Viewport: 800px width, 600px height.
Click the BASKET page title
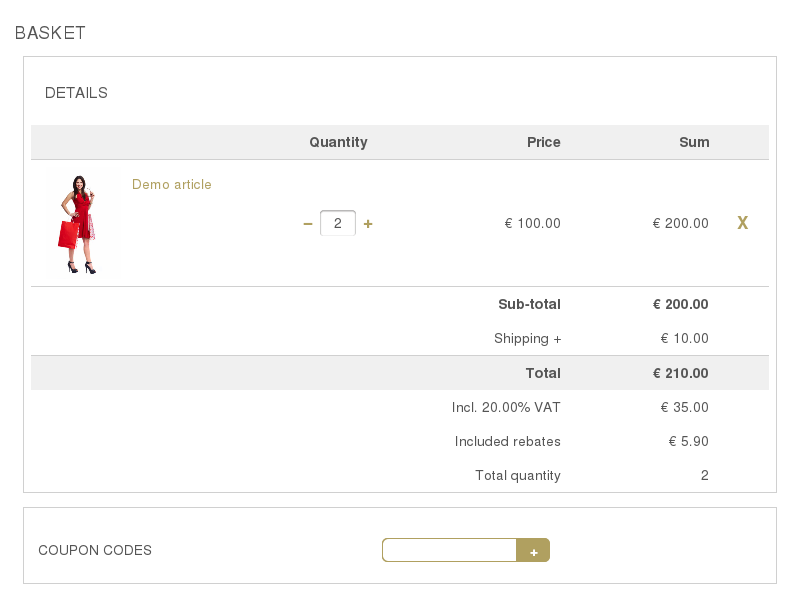point(50,33)
